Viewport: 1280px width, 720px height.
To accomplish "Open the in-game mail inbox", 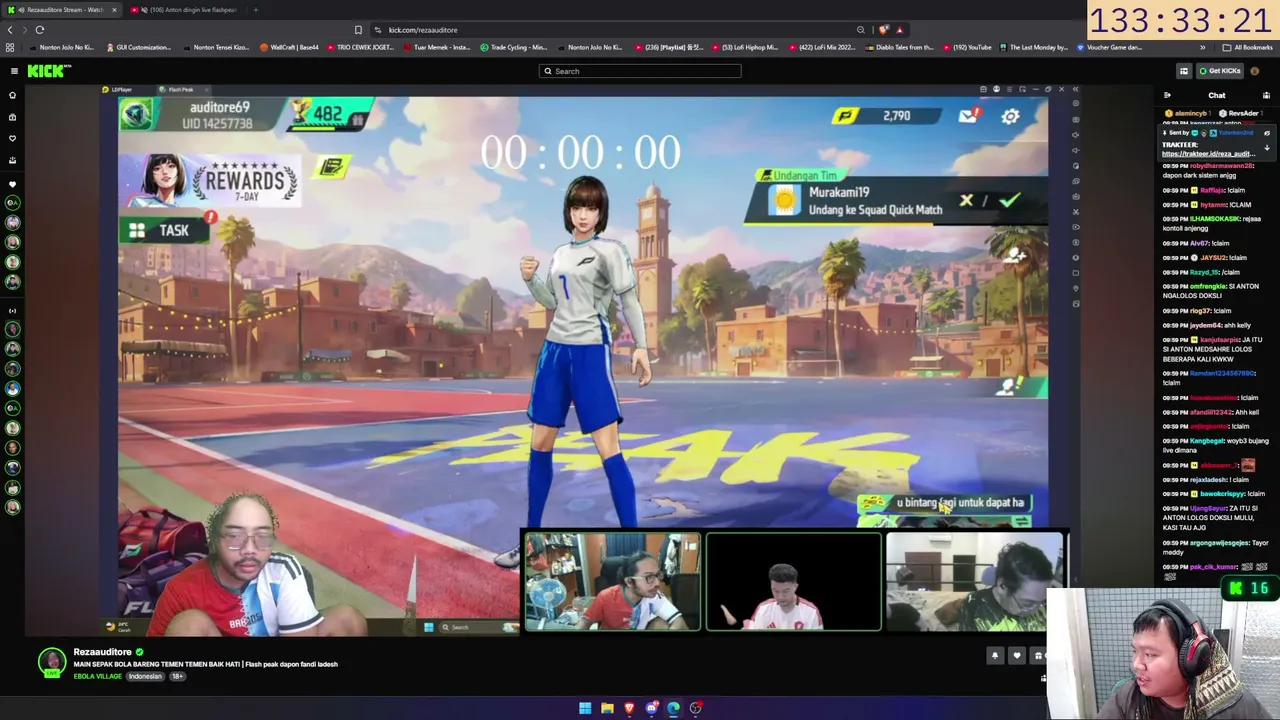I will pos(969,116).
